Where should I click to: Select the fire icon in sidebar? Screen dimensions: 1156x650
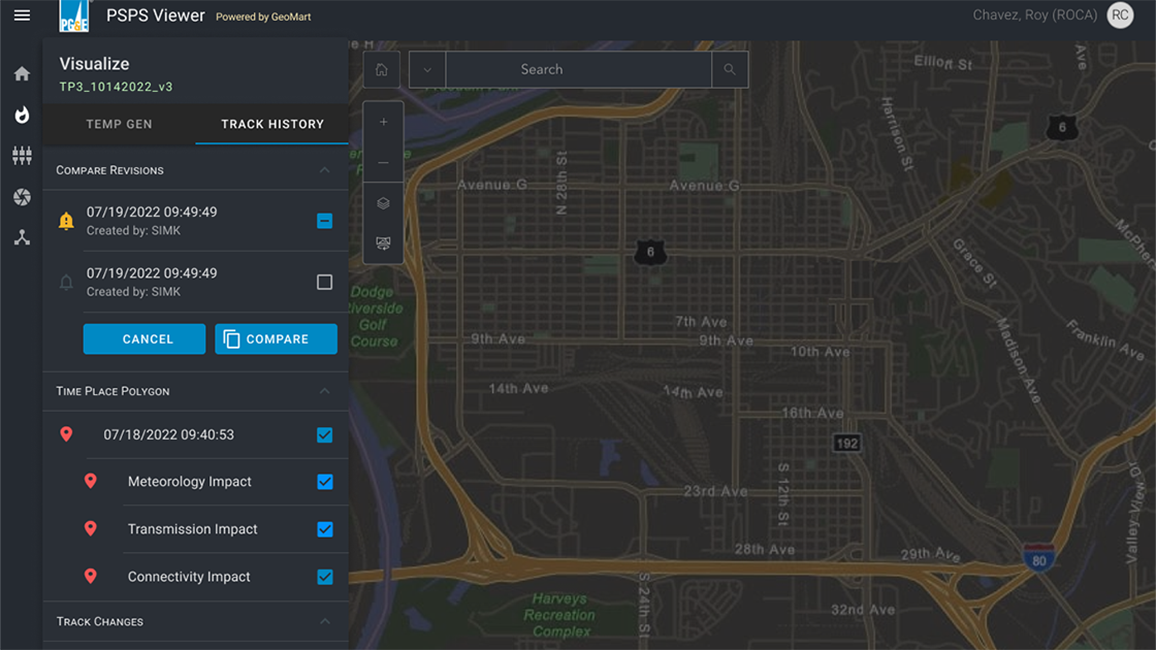[22, 115]
